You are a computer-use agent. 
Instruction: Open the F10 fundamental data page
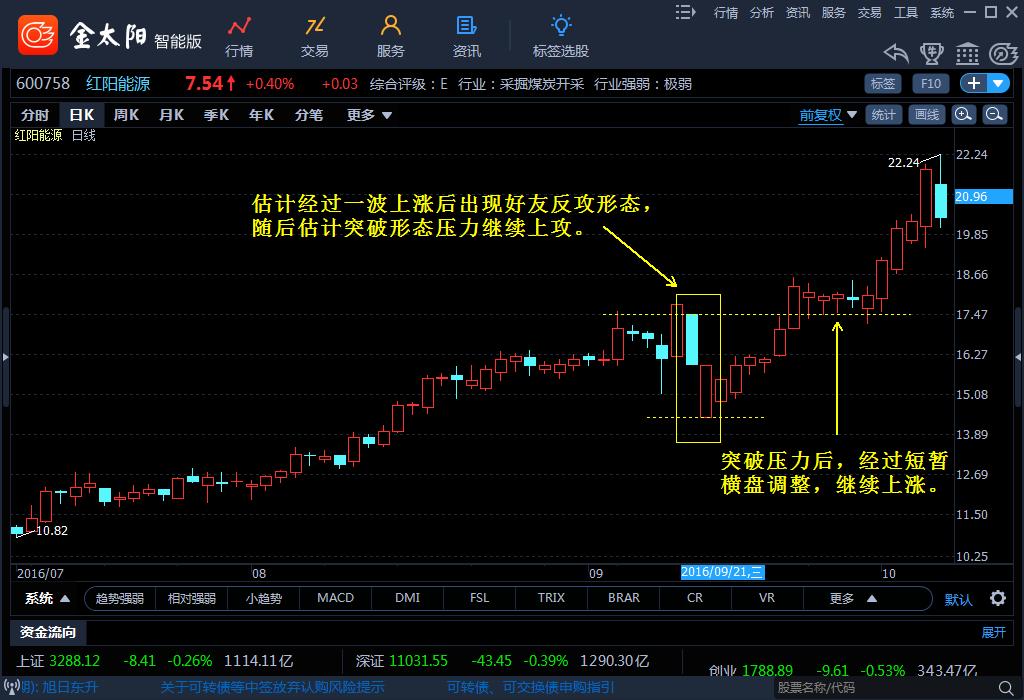pyautogui.click(x=931, y=83)
